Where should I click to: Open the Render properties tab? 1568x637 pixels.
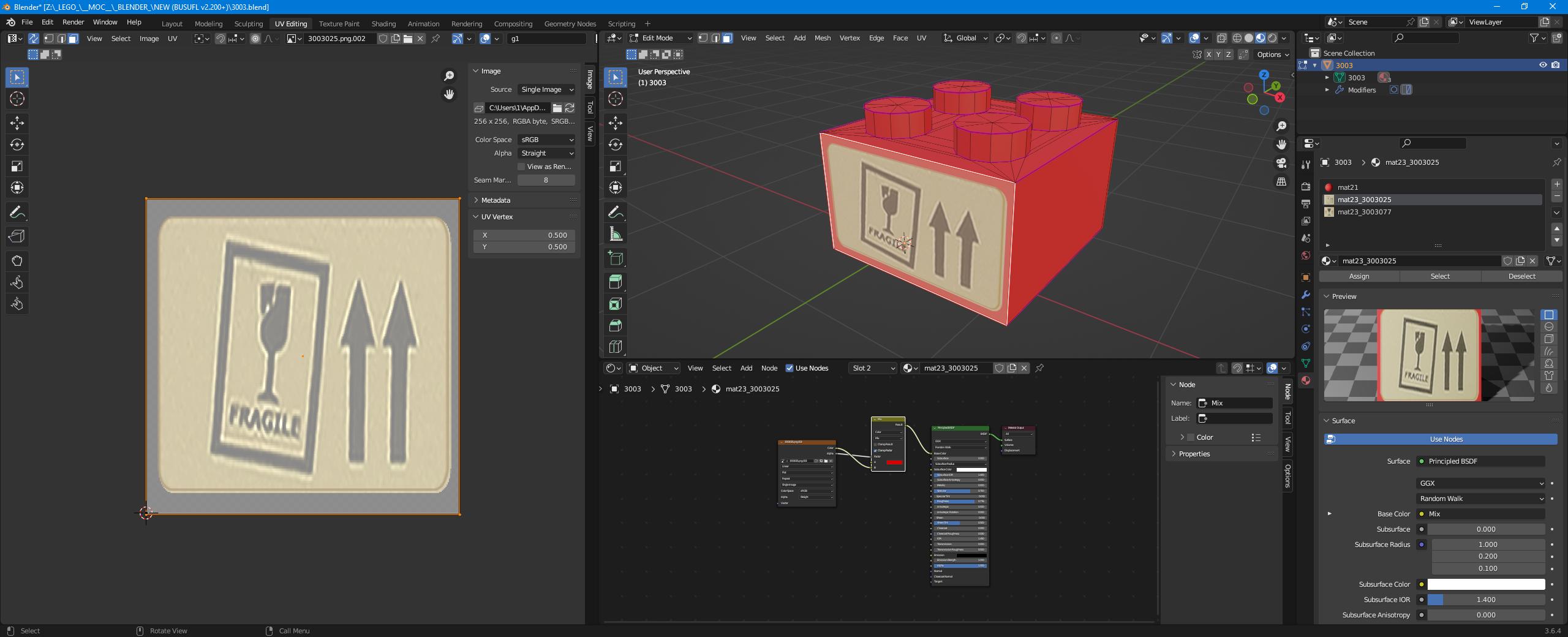point(1306,187)
